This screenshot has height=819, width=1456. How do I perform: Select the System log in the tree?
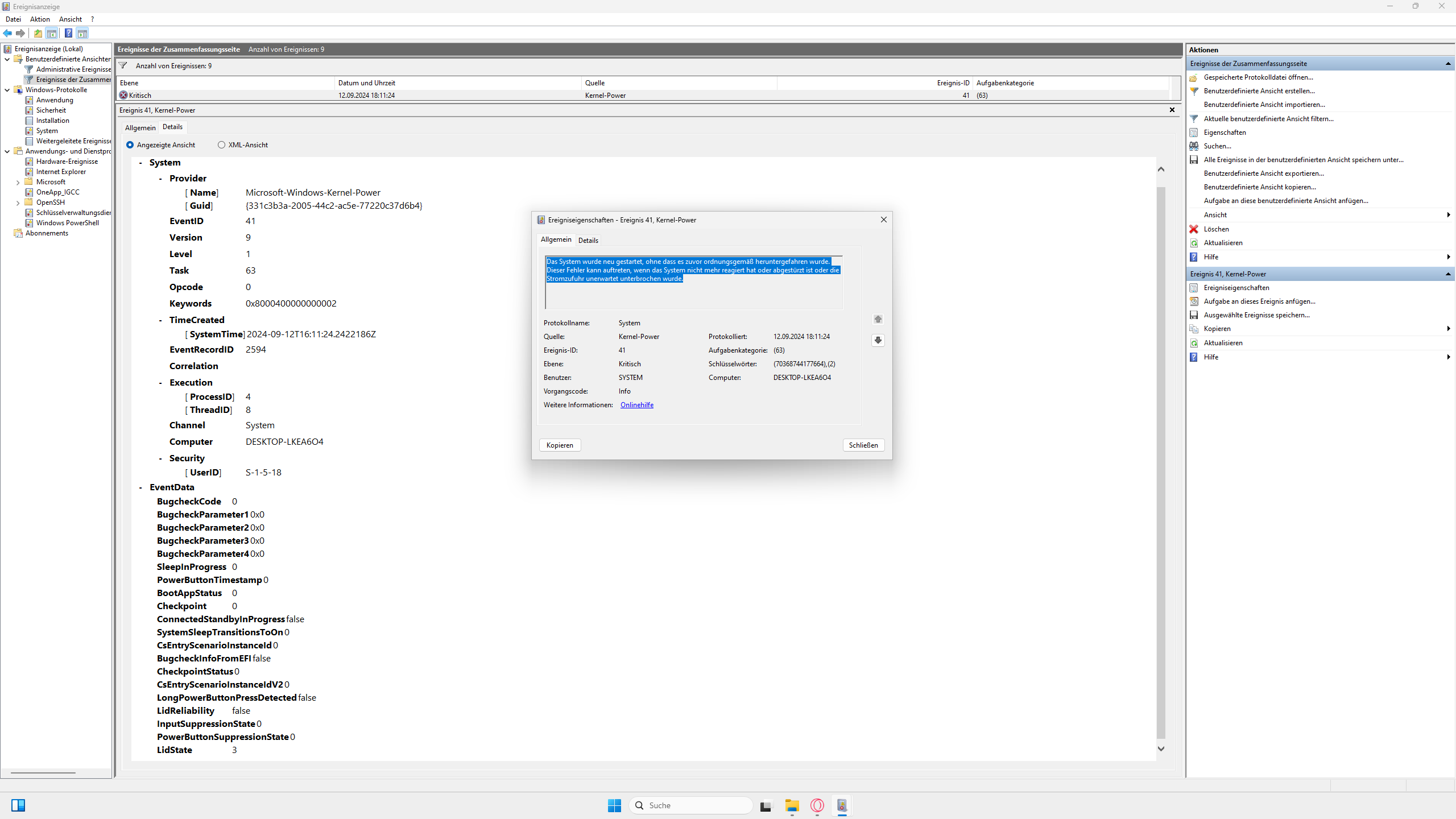click(x=47, y=131)
